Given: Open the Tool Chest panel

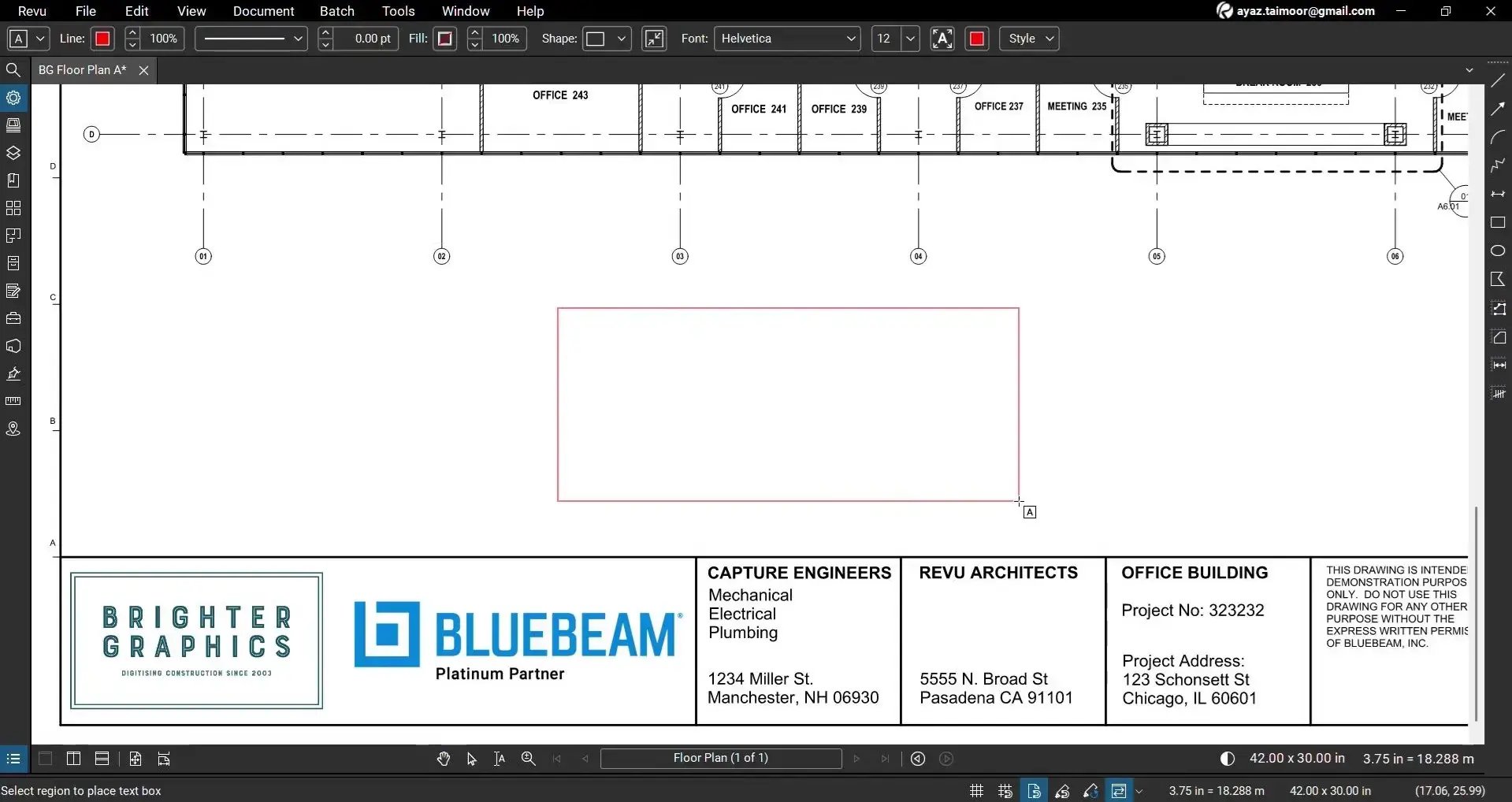Looking at the screenshot, I should tap(13, 317).
